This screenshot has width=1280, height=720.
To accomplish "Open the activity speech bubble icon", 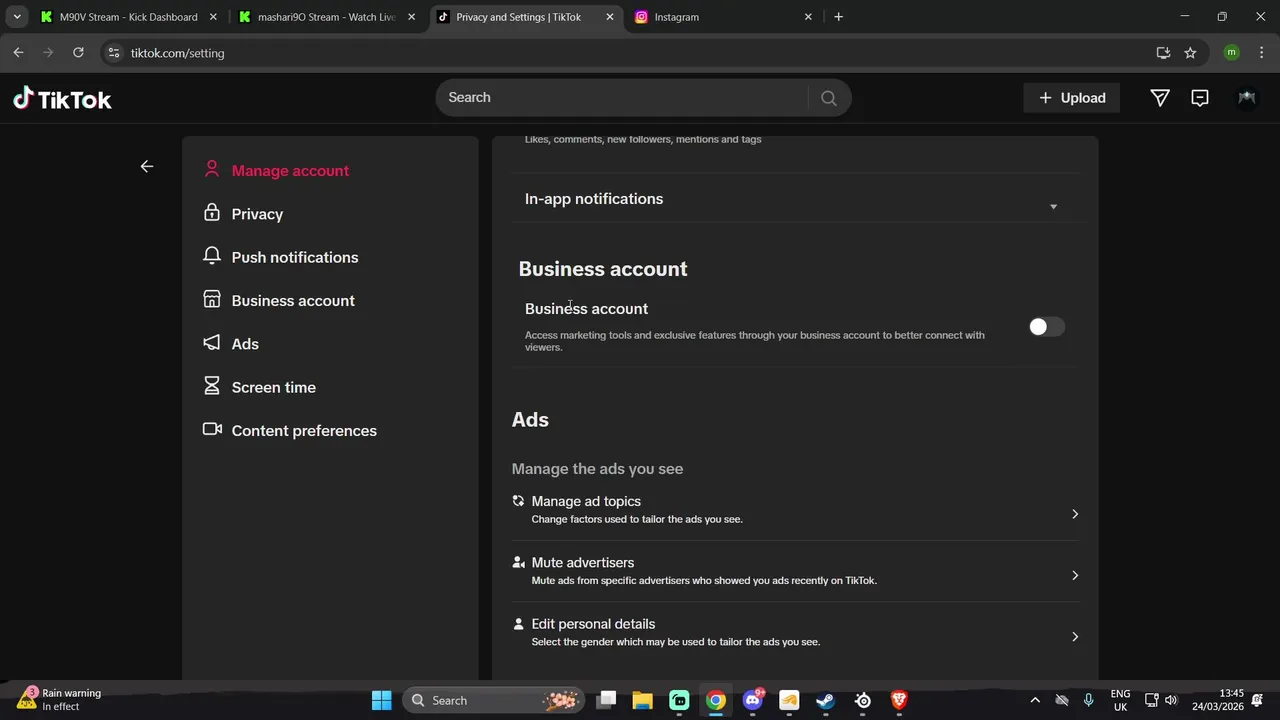I will point(1200,98).
